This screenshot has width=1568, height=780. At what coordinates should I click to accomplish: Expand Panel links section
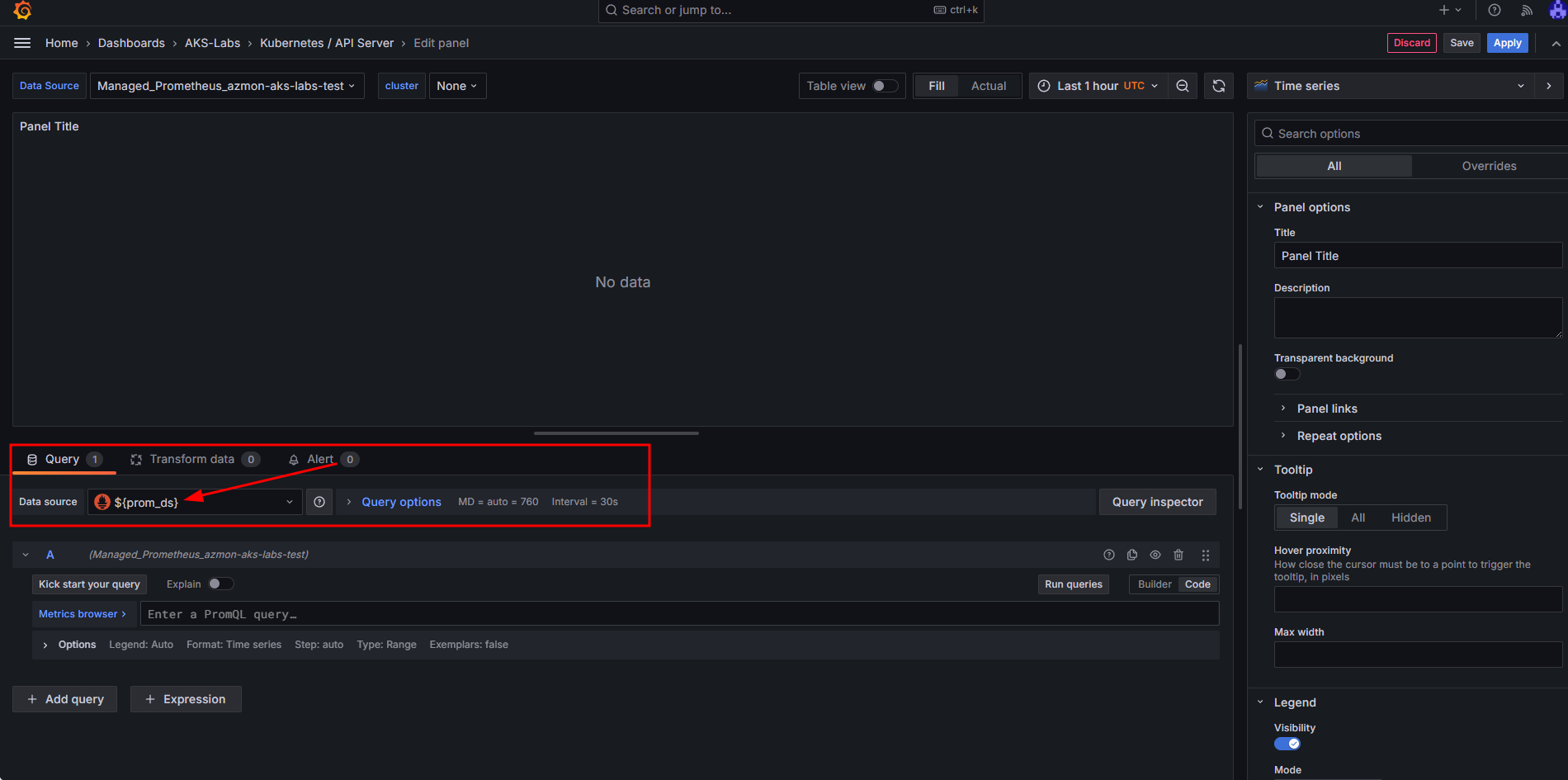[x=1327, y=409]
